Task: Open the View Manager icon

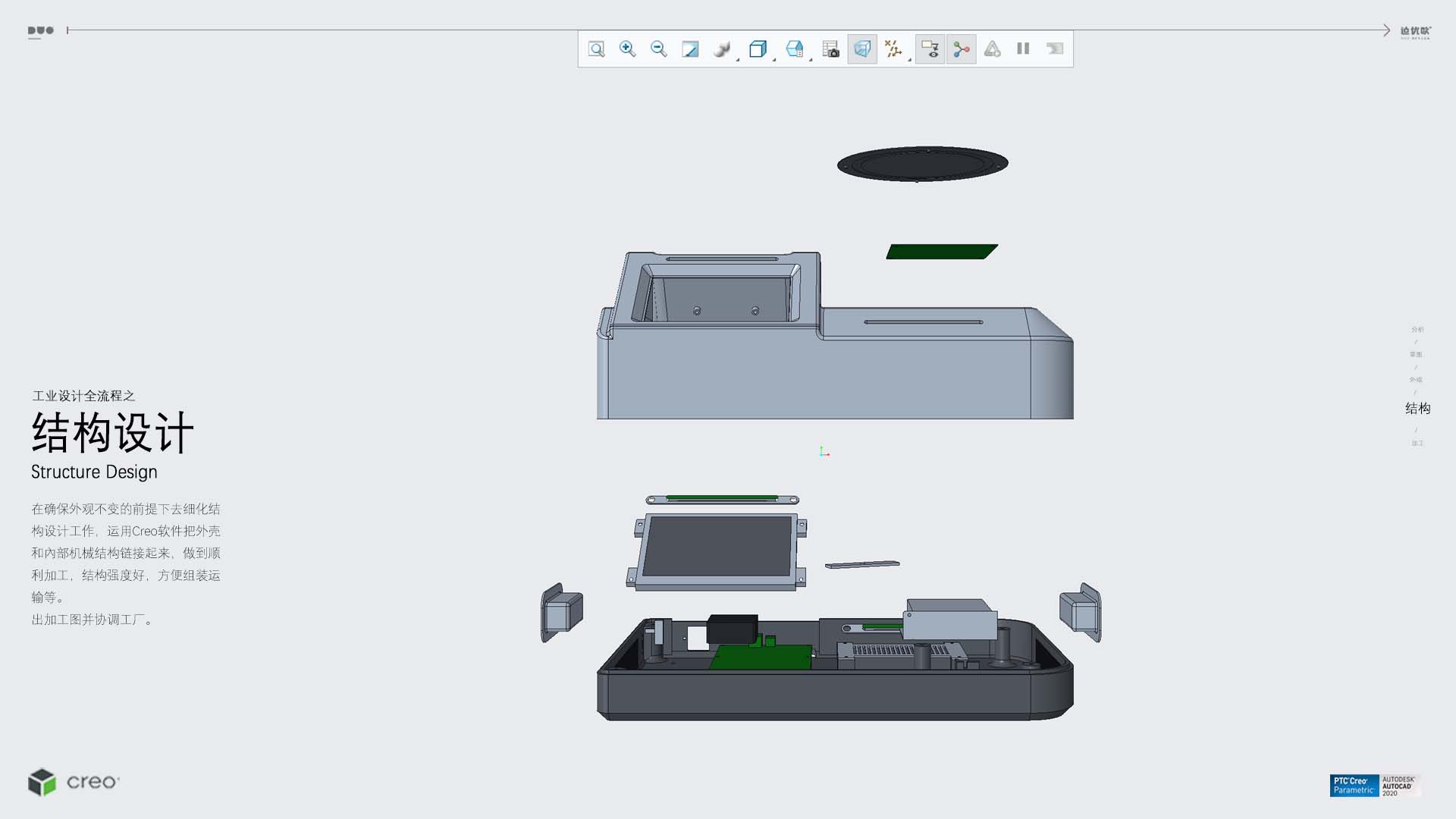Action: point(794,49)
